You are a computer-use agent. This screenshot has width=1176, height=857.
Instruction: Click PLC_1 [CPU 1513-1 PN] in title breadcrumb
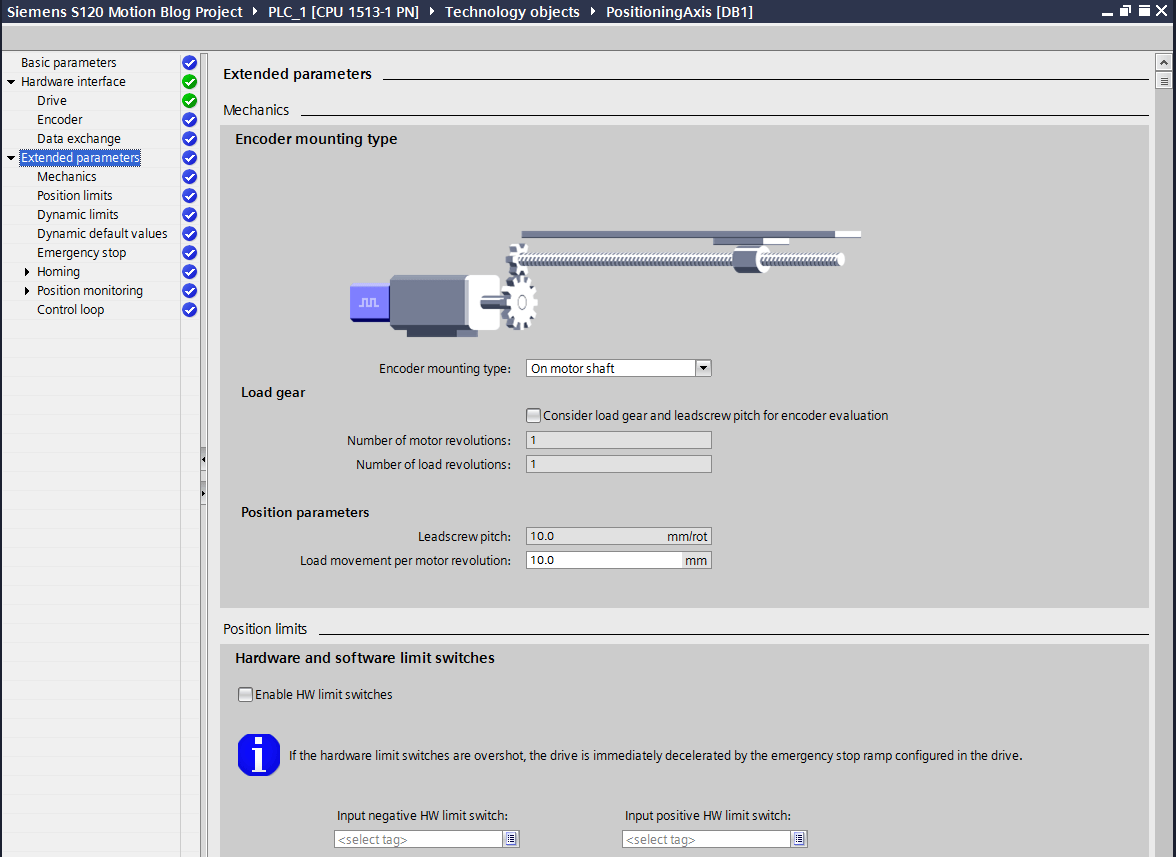pyautogui.click(x=344, y=12)
